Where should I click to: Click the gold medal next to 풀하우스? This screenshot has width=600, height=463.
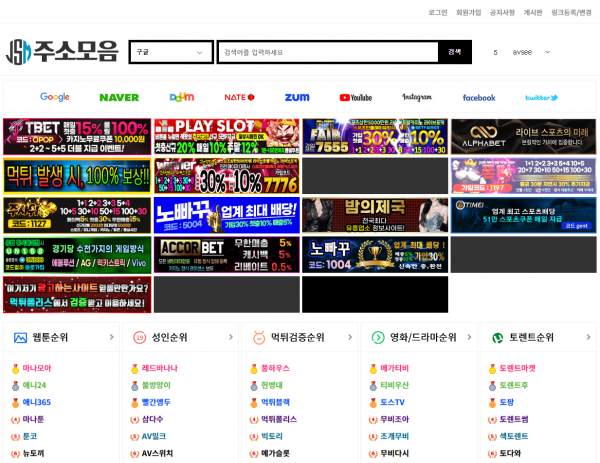pyautogui.click(x=254, y=368)
